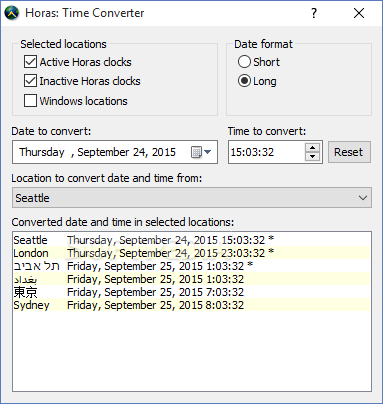
Task: Click the Horas globe application icon
Action: [x=12, y=13]
